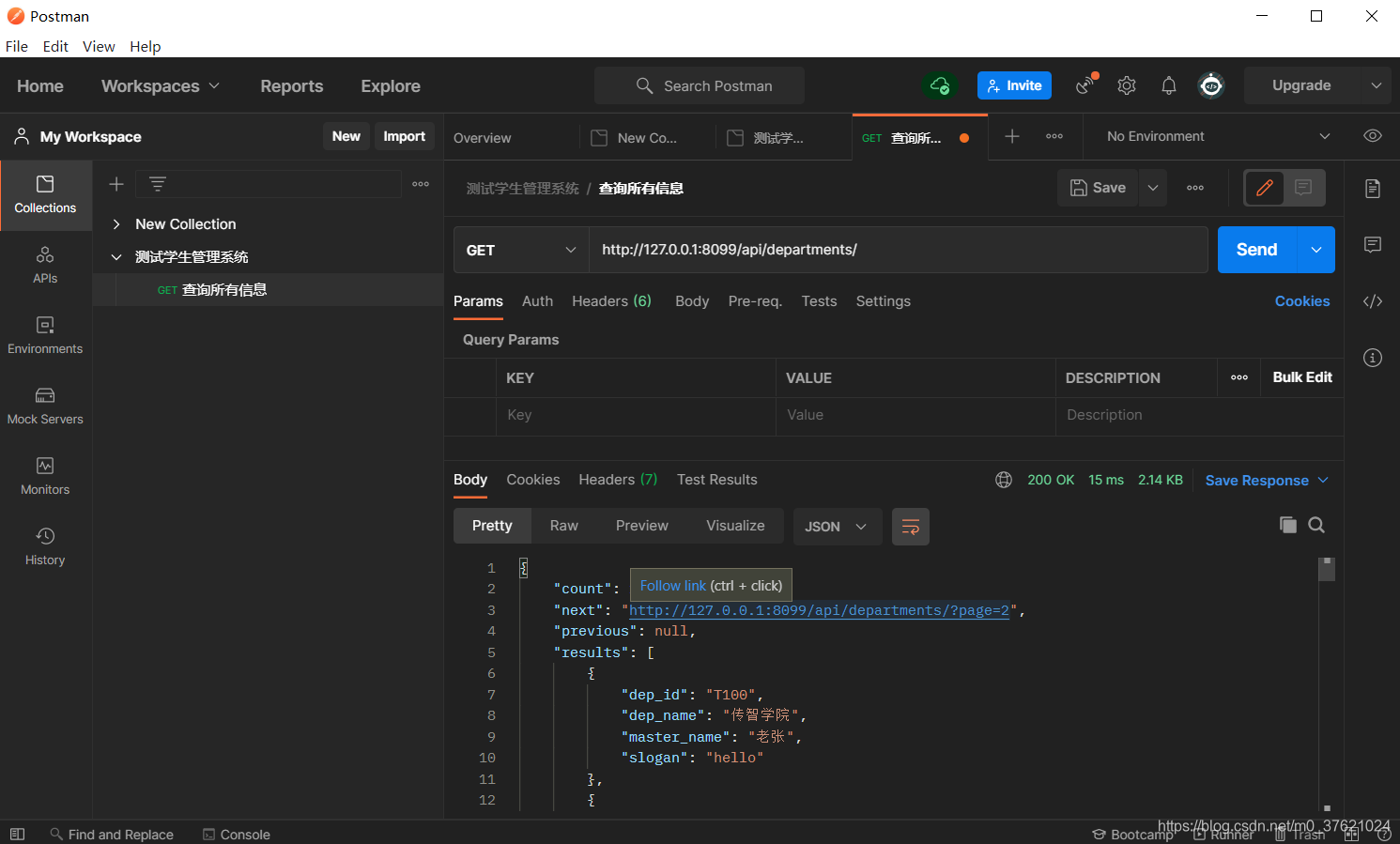Open the Test Results tab
This screenshot has width=1400, height=844.
point(717,480)
